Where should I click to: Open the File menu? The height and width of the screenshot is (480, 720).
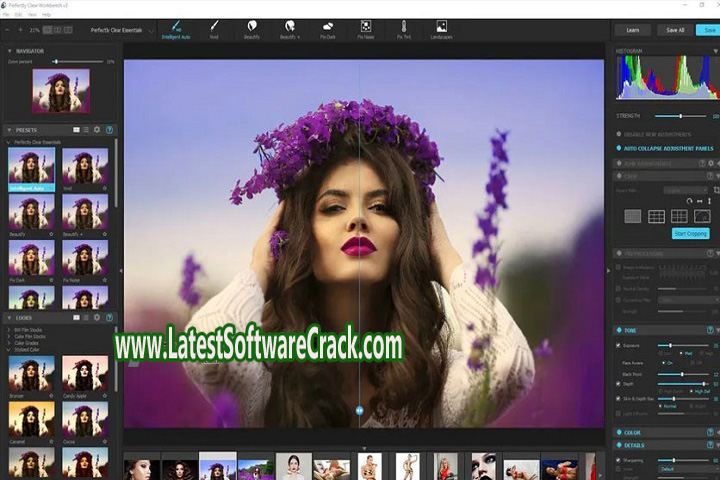click(x=7, y=15)
